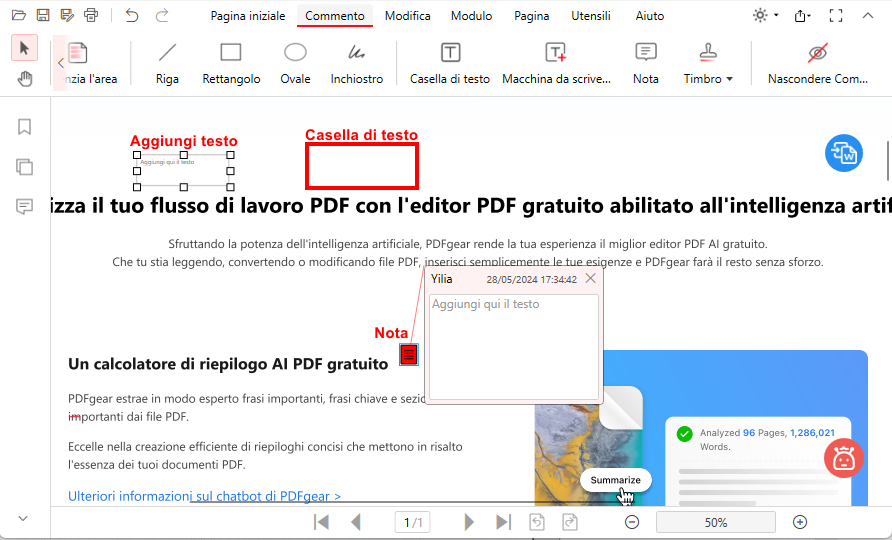Click the red Casella di testo rectangle

click(x=362, y=166)
